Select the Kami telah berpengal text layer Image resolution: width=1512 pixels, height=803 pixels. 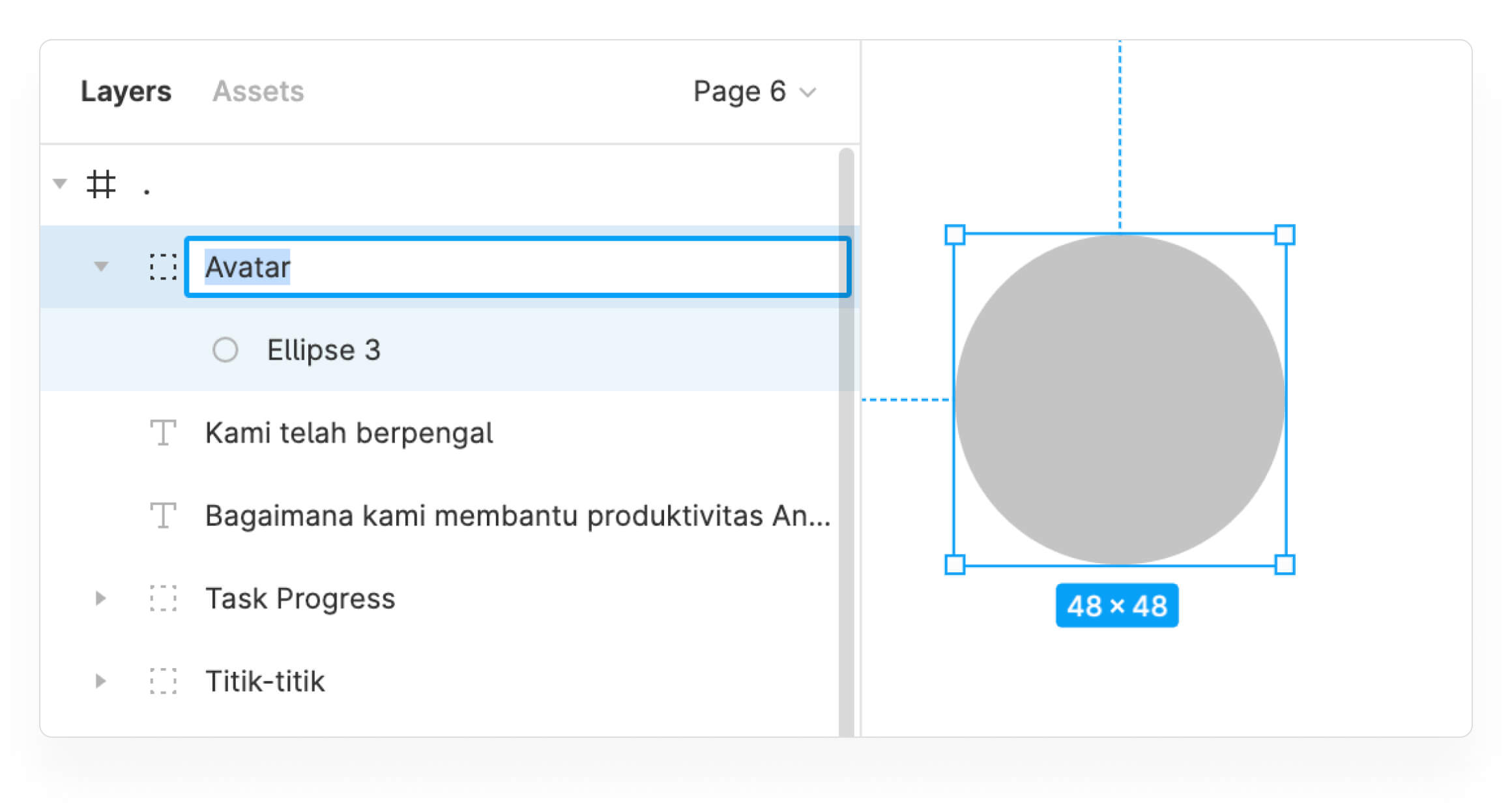pyautogui.click(x=349, y=433)
